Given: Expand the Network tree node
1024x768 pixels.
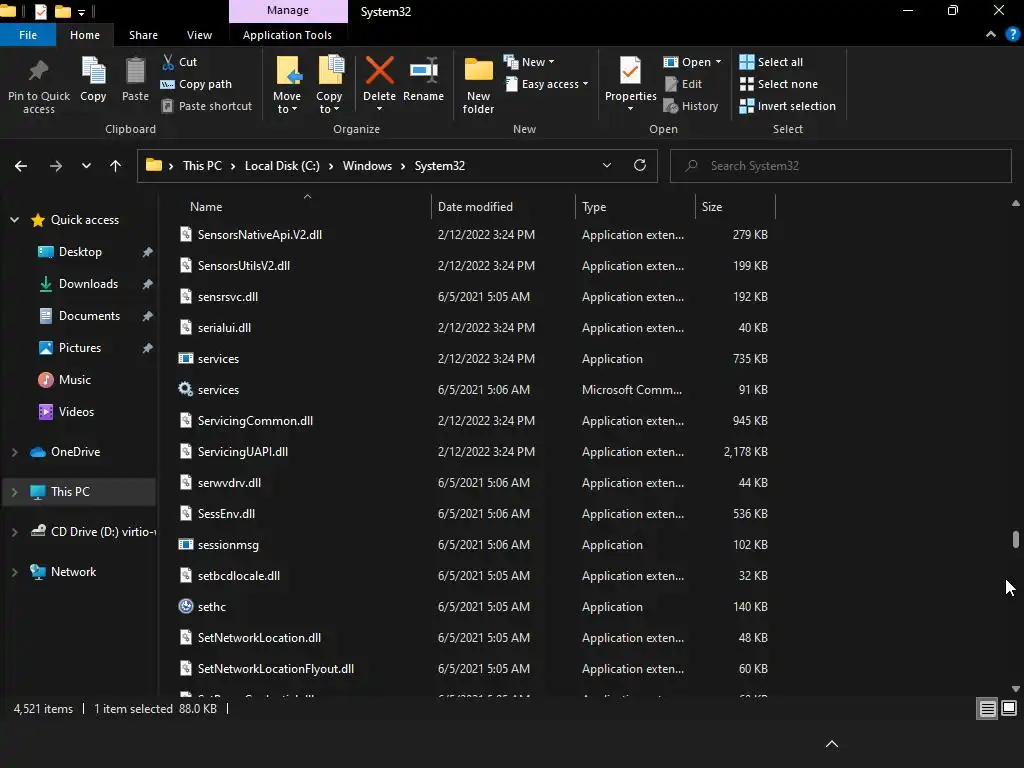Looking at the screenshot, I should click(x=14, y=572).
